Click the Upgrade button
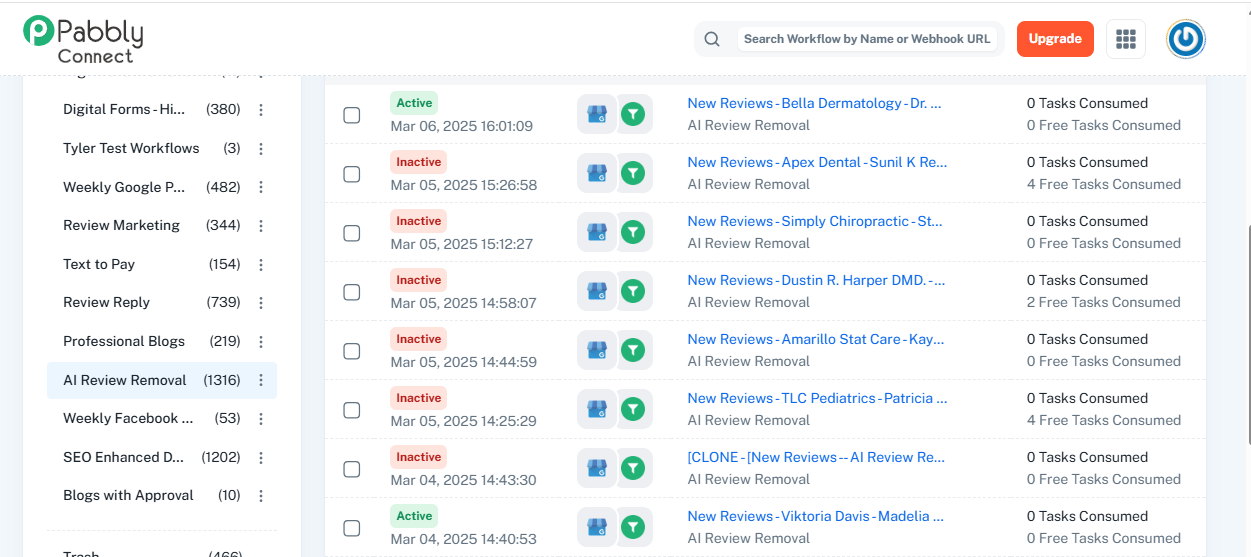Image resolution: width=1251 pixels, height=557 pixels. [x=1055, y=39]
